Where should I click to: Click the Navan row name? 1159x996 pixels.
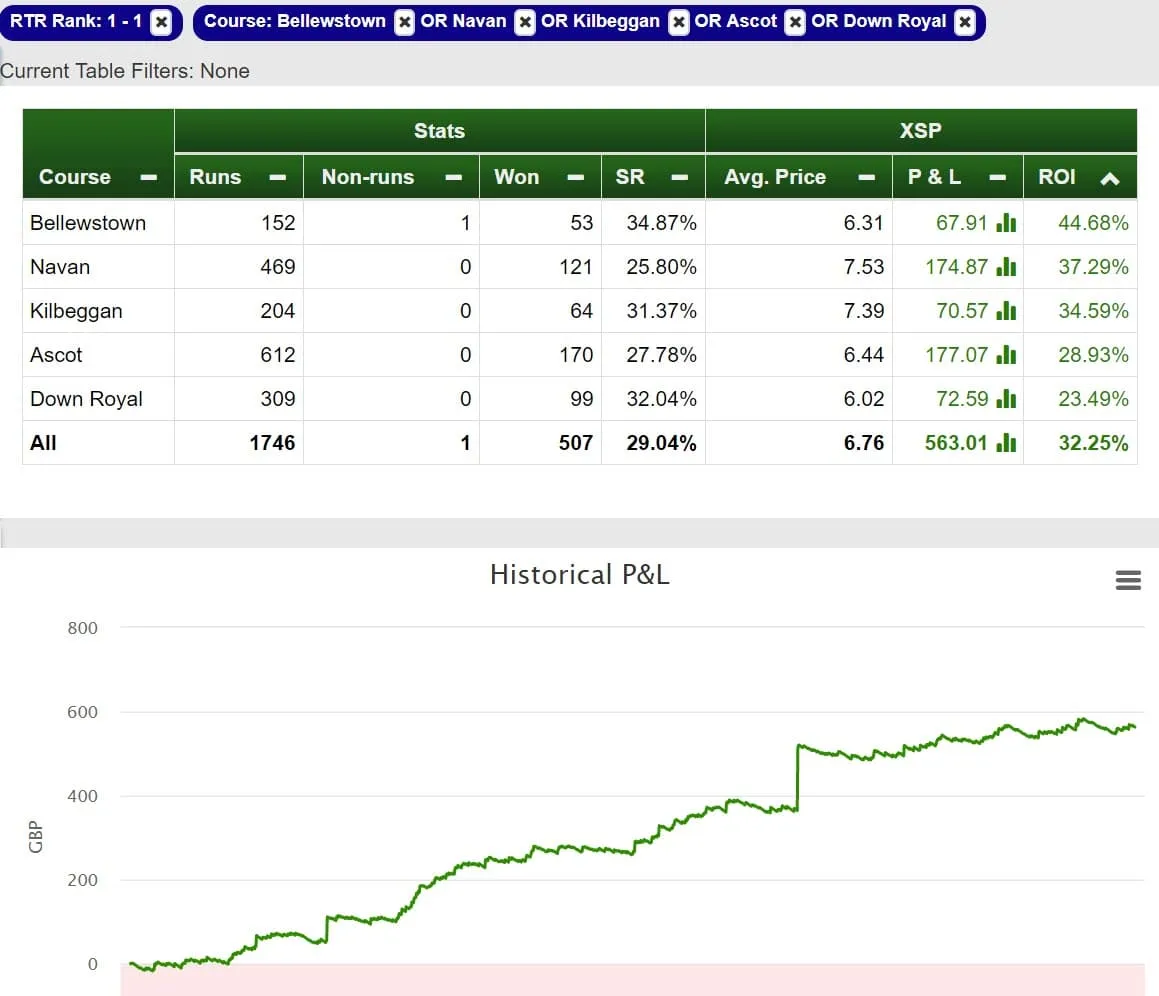click(60, 266)
